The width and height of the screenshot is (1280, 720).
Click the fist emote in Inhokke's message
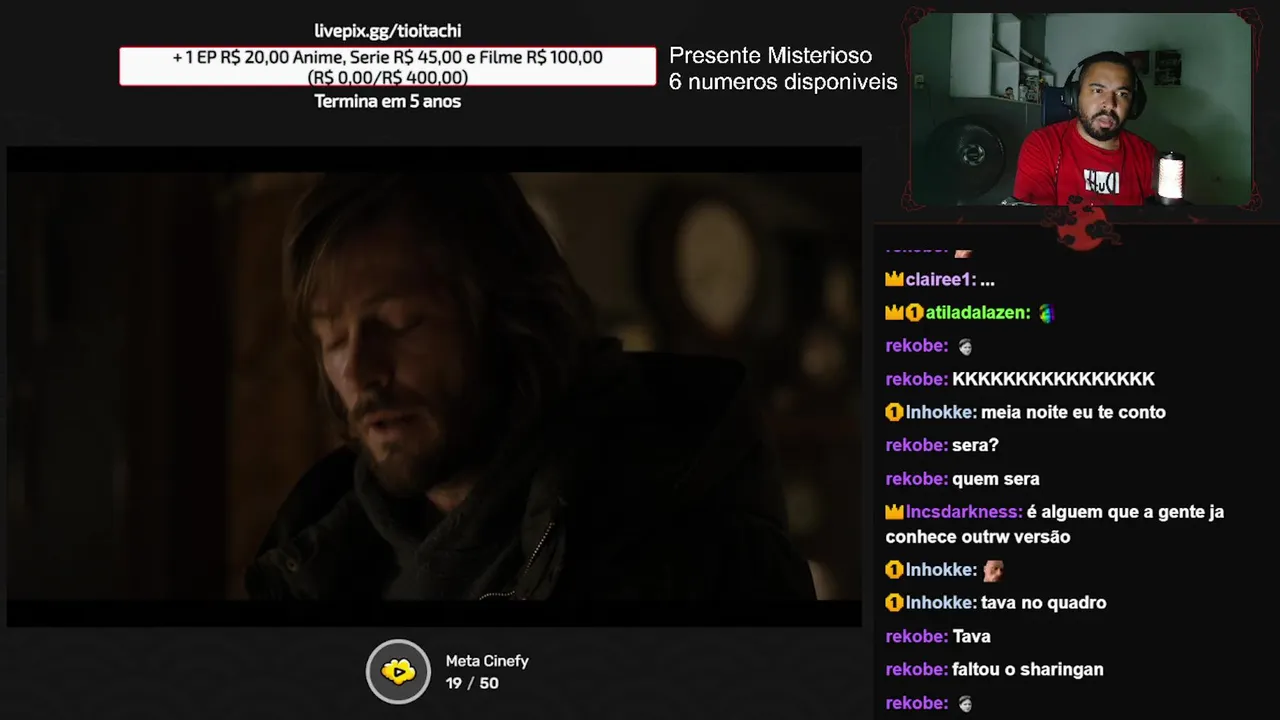(x=993, y=570)
